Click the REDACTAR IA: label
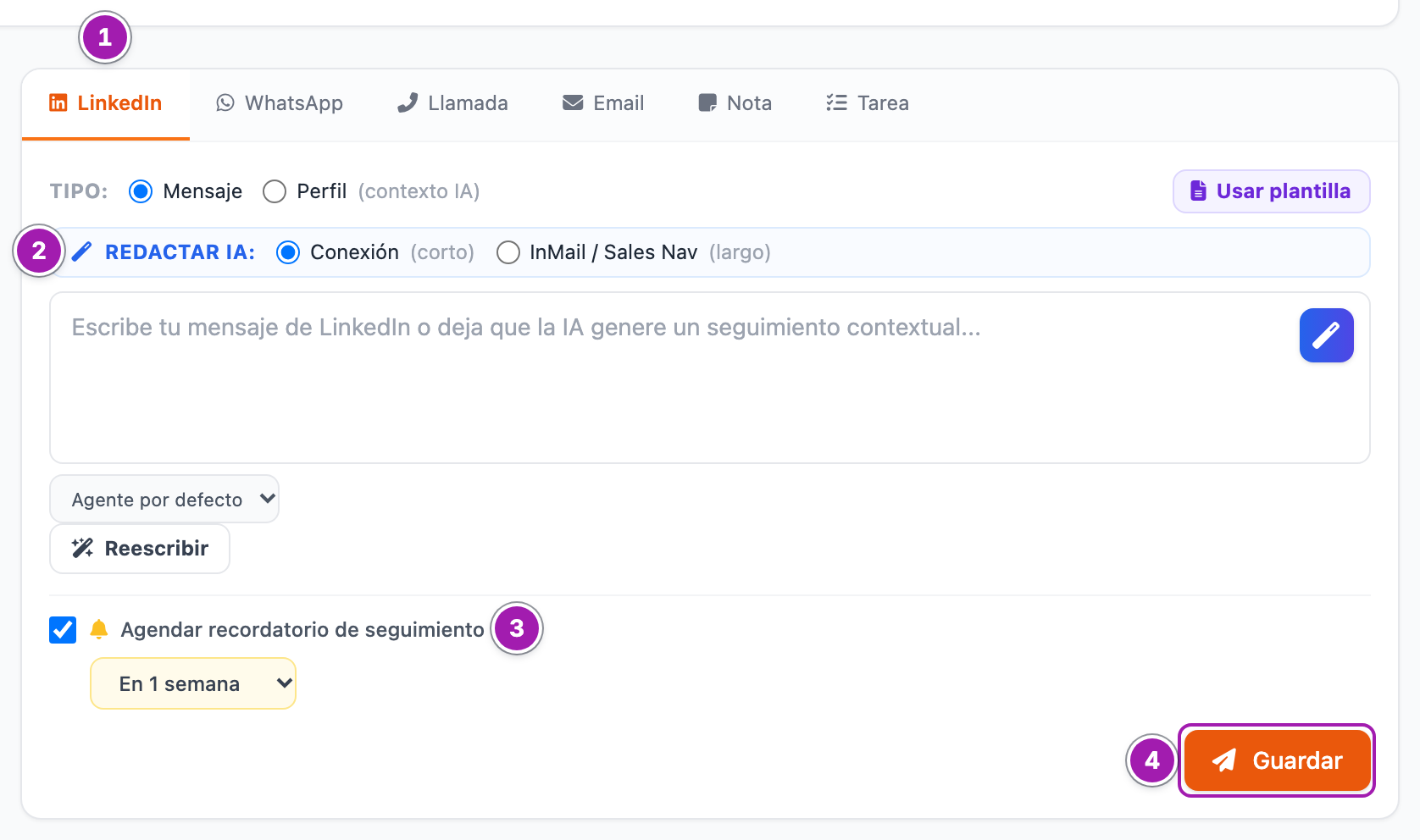Image resolution: width=1420 pixels, height=840 pixels. (x=180, y=252)
